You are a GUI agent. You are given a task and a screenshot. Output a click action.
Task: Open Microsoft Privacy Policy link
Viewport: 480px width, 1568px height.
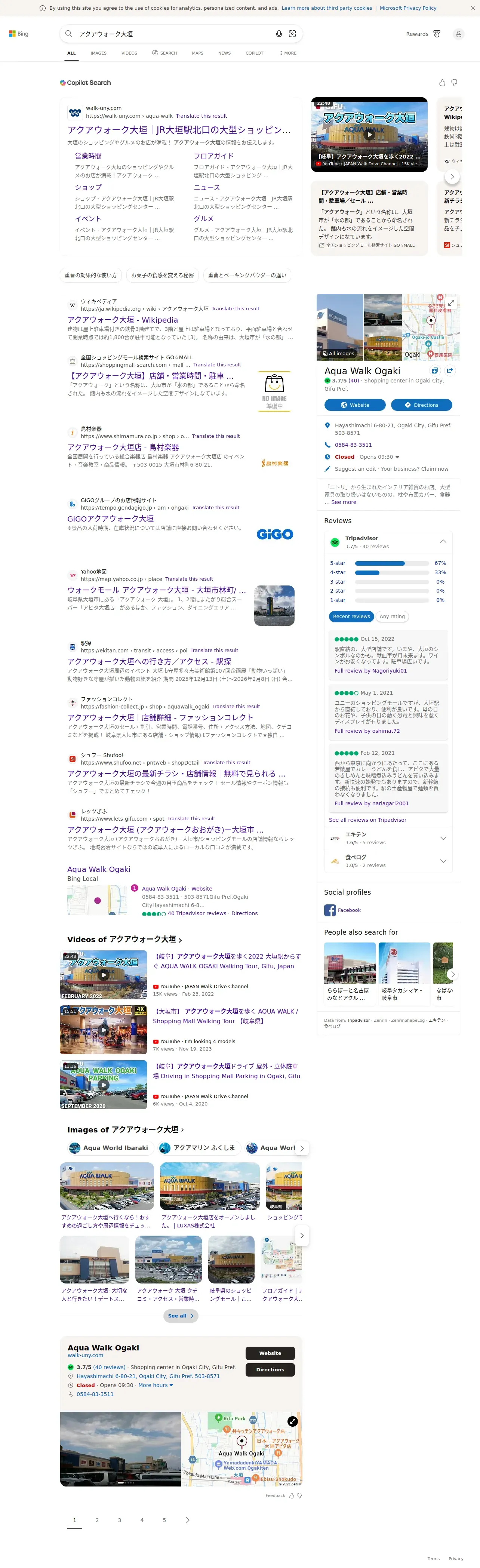click(408, 8)
